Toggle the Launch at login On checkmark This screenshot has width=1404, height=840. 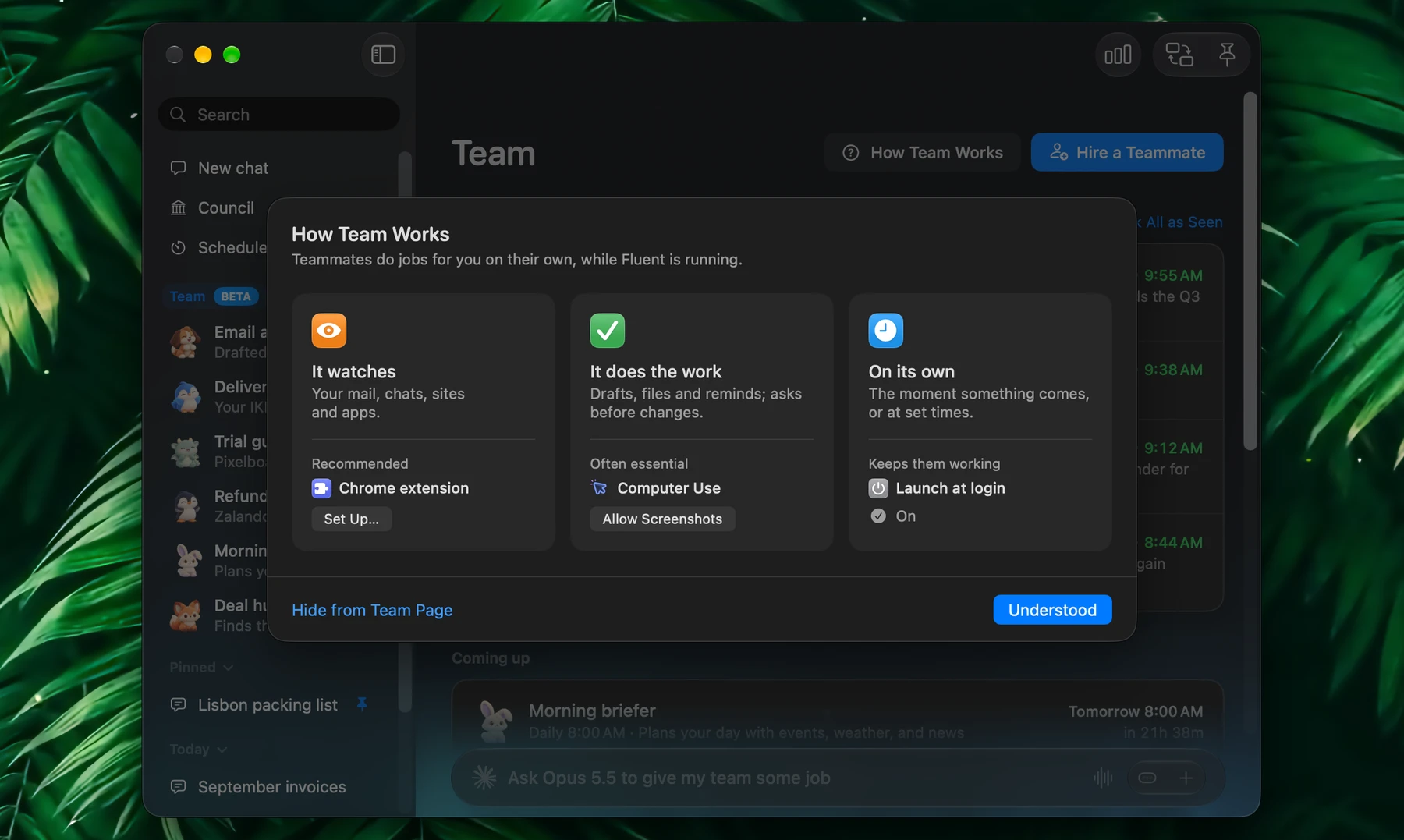click(x=878, y=516)
